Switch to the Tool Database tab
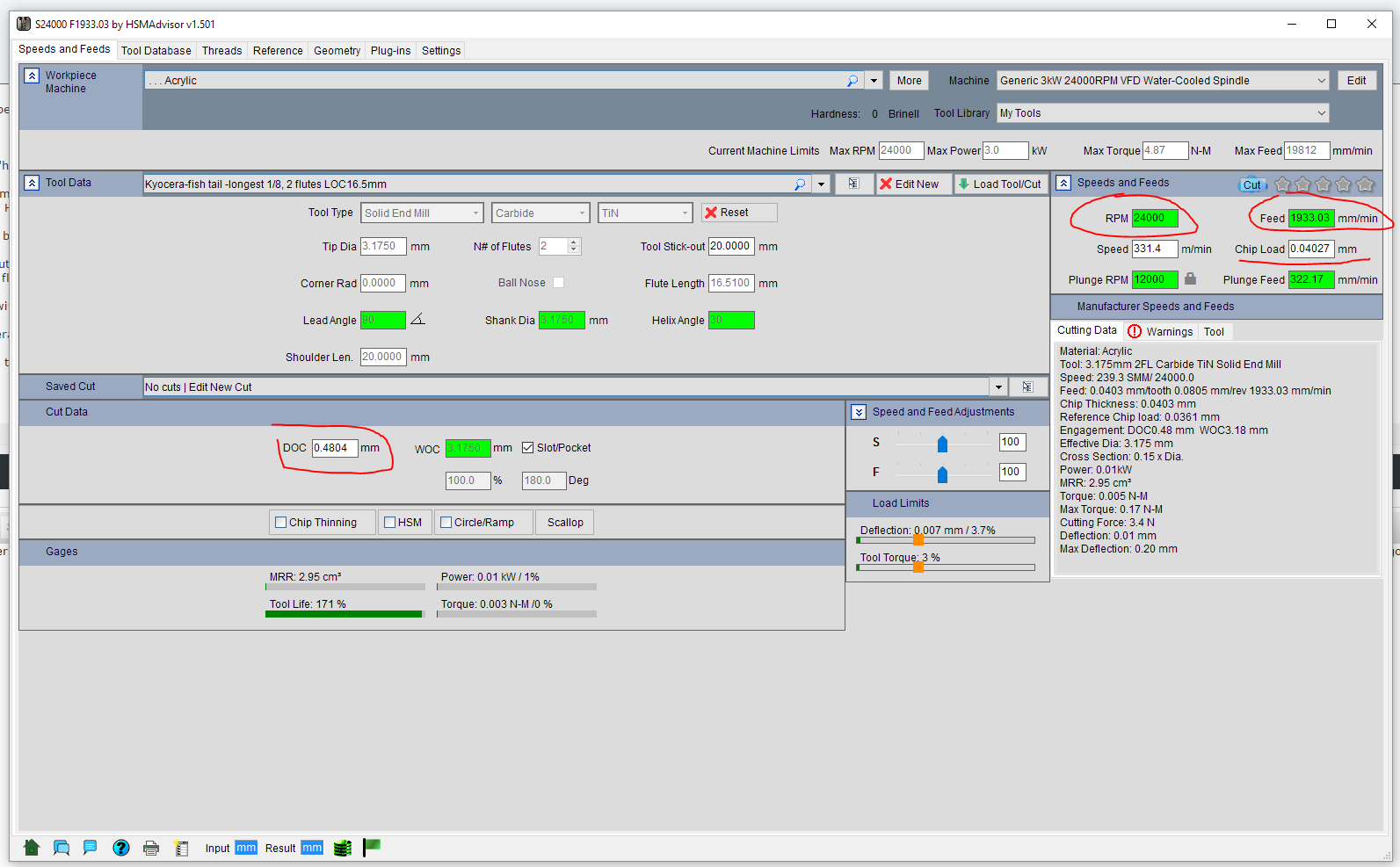The width and height of the screenshot is (1400, 867). 156,51
